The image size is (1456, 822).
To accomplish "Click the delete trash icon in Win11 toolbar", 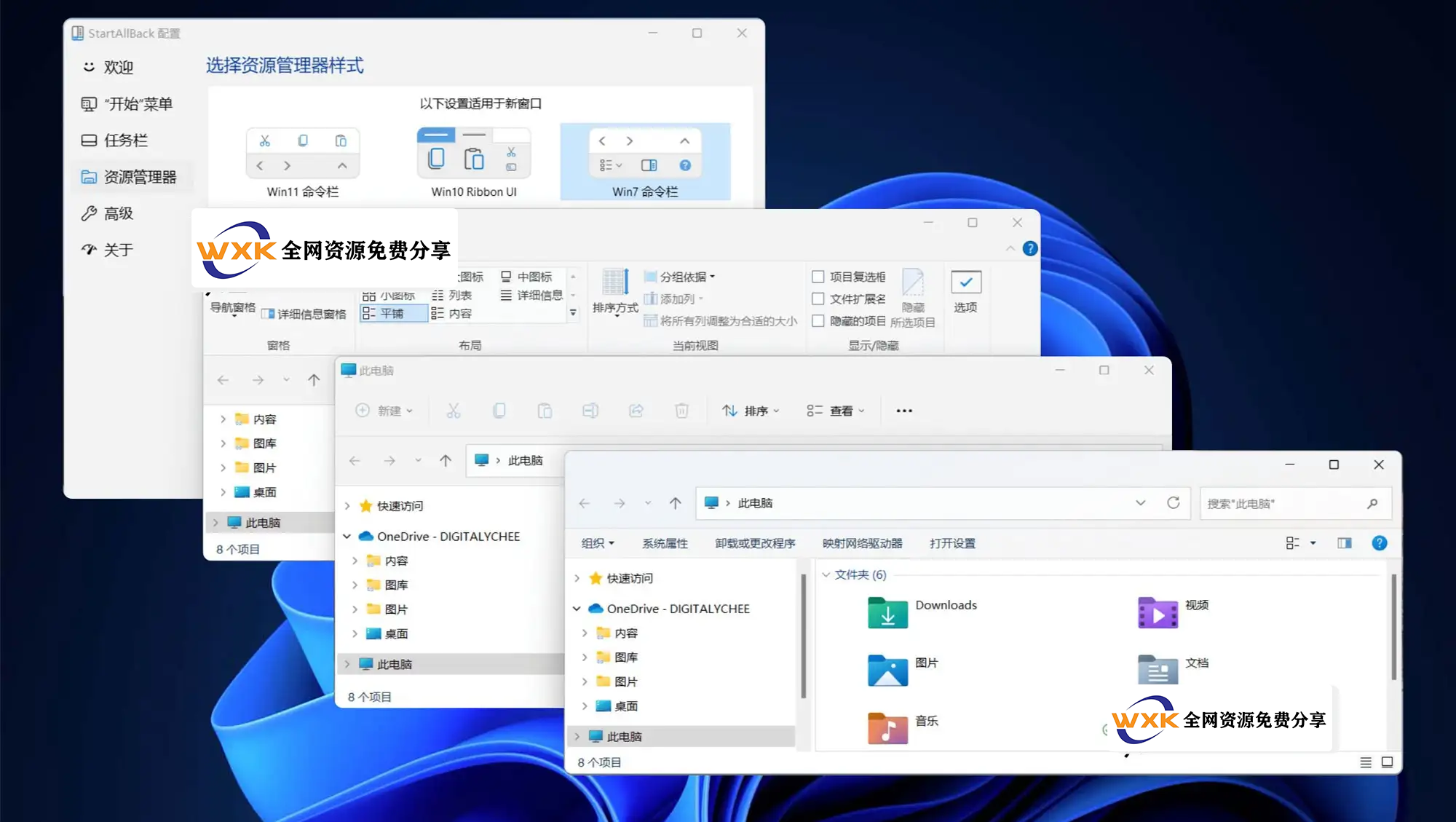I will tap(681, 411).
